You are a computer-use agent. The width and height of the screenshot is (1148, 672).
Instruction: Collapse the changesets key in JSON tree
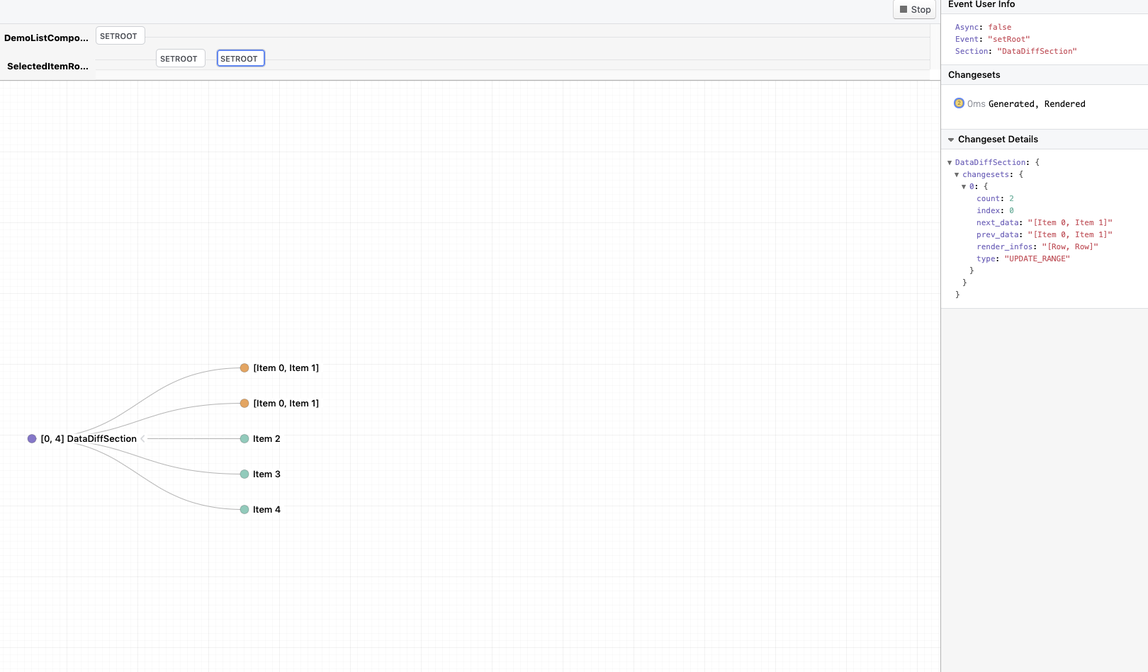pyautogui.click(x=957, y=175)
